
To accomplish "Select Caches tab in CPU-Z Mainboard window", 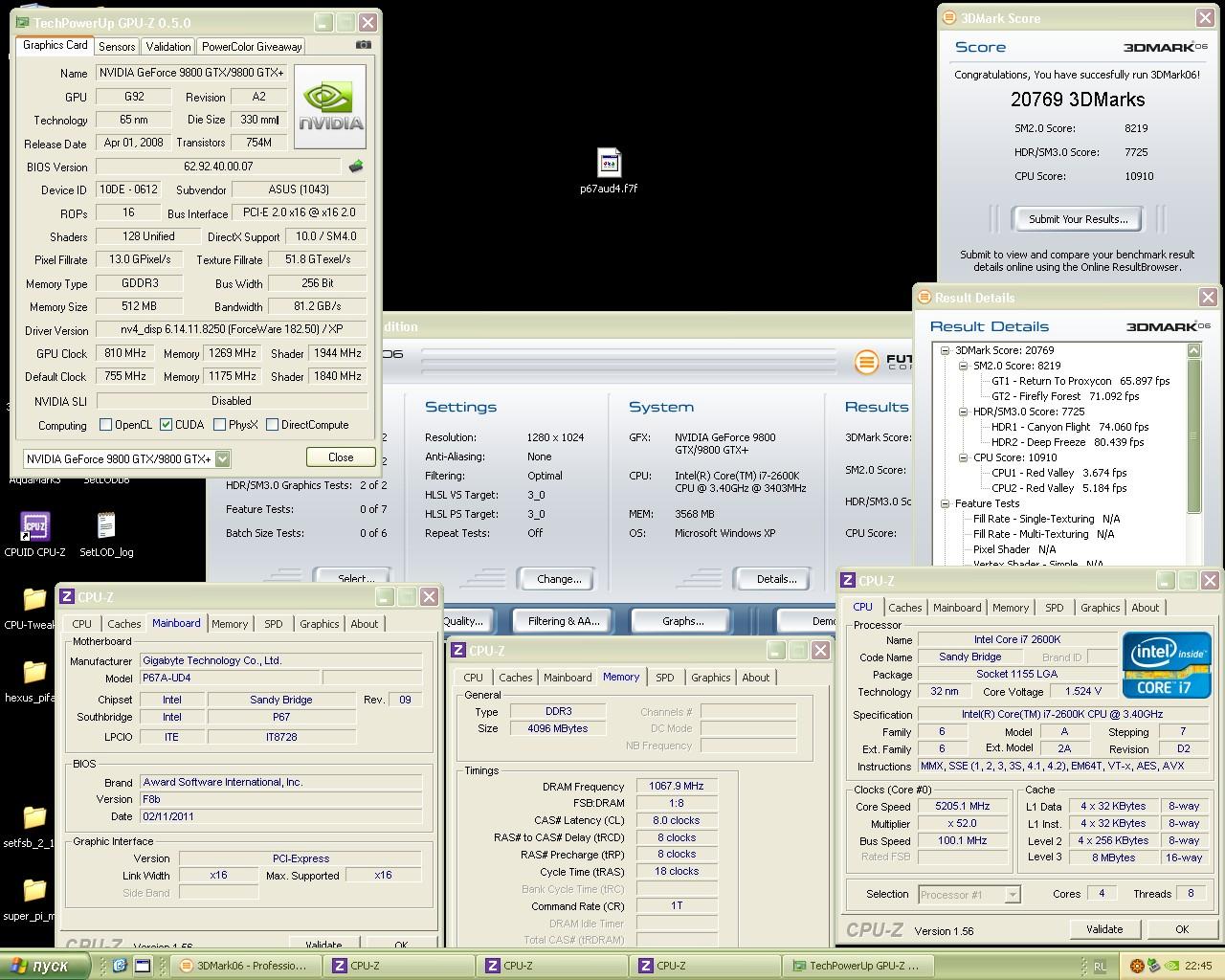I will 124,624.
